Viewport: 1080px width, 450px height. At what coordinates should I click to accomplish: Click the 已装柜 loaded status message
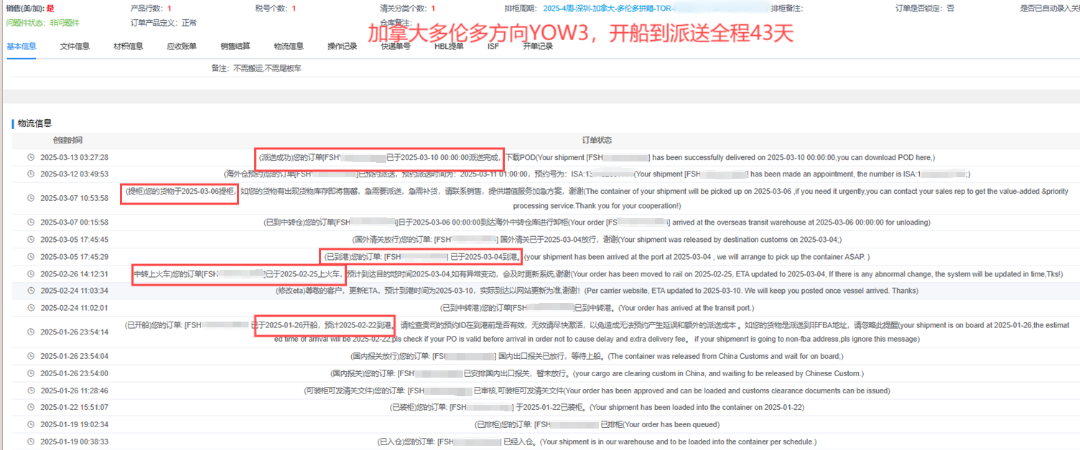click(596, 407)
